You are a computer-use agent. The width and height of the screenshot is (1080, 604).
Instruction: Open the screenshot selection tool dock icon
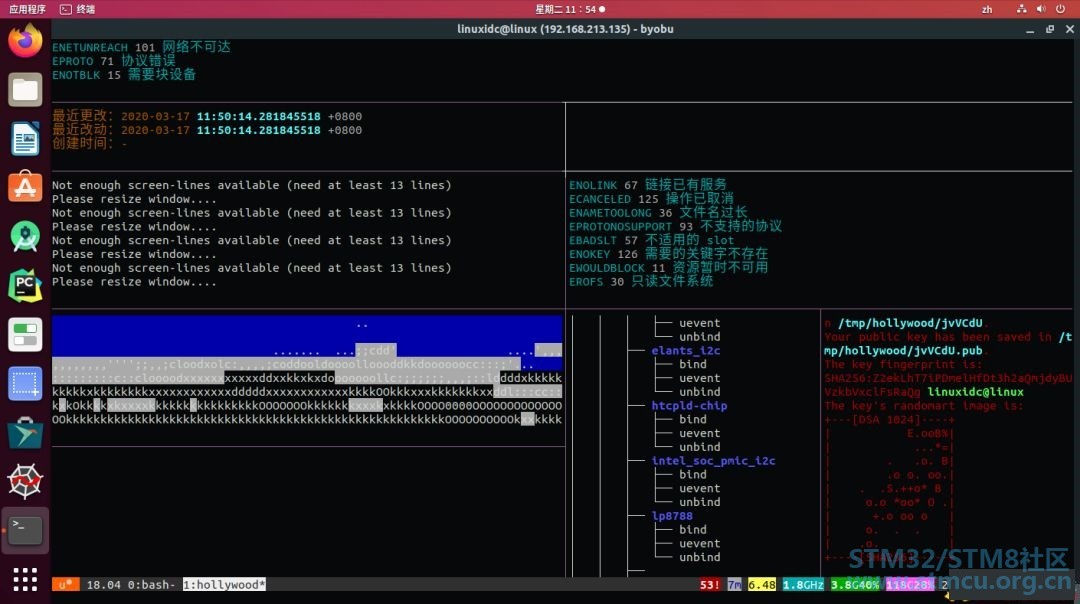click(x=25, y=384)
